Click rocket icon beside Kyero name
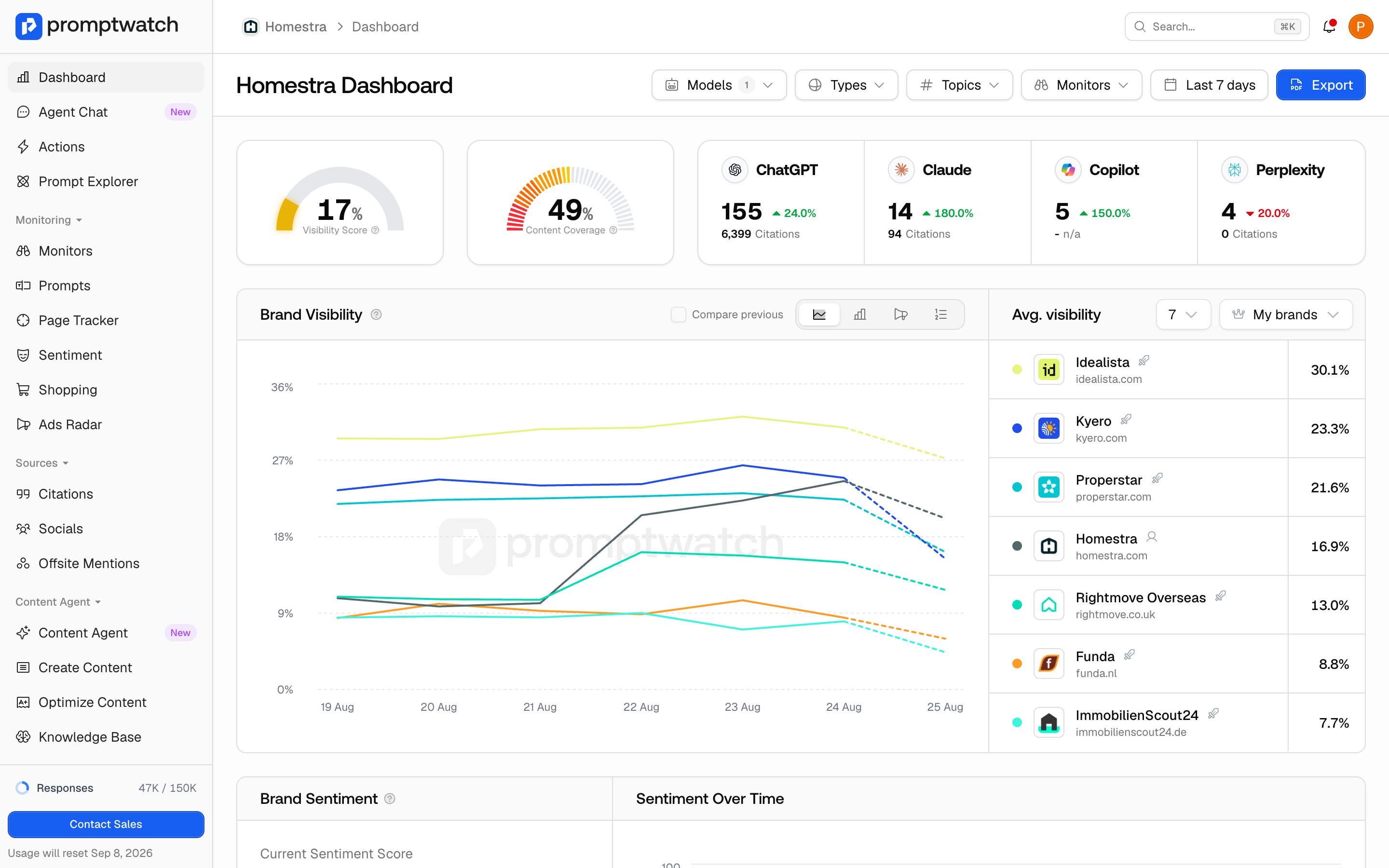This screenshot has width=1389, height=868. 1126,420
